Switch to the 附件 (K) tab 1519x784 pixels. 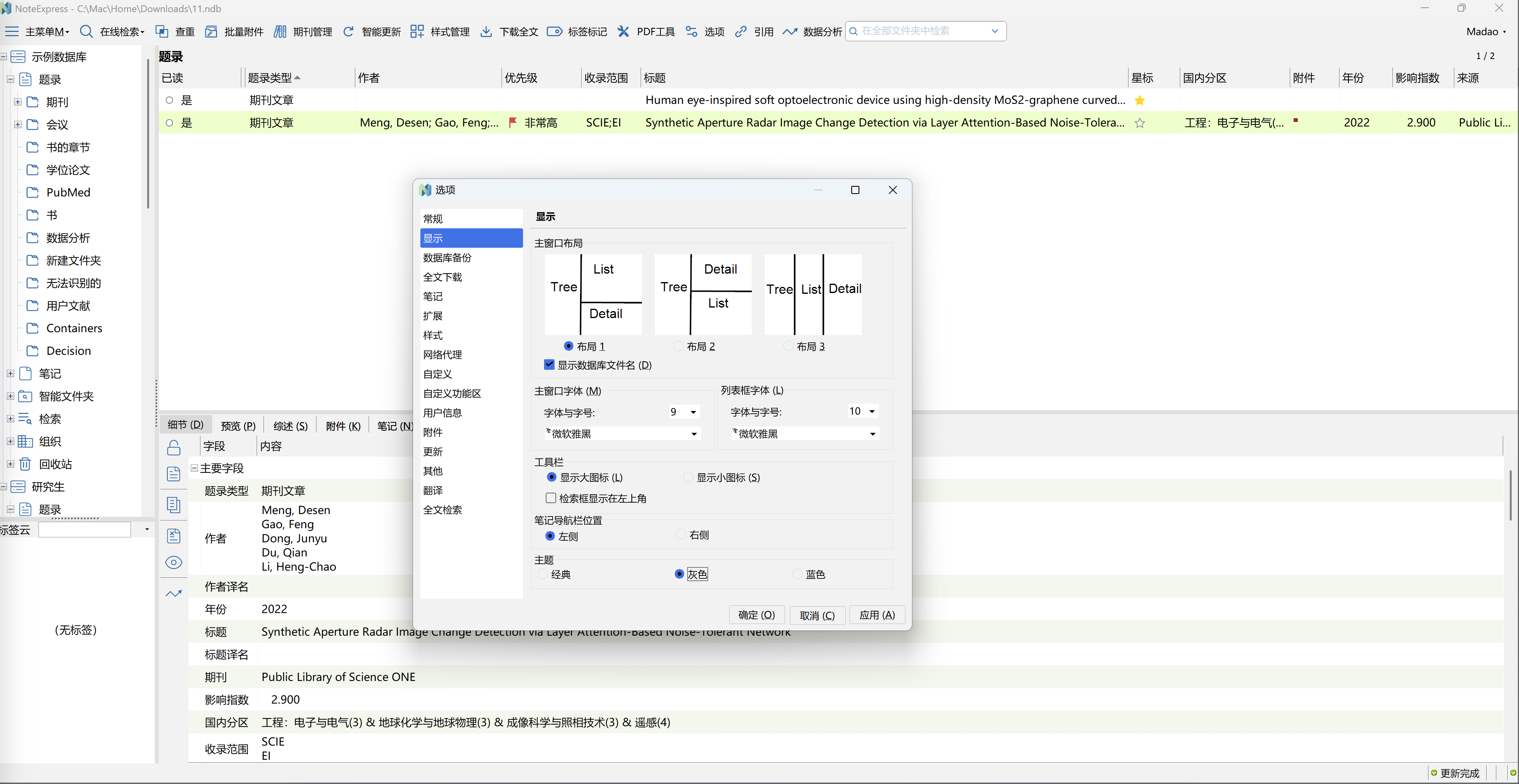coord(343,426)
